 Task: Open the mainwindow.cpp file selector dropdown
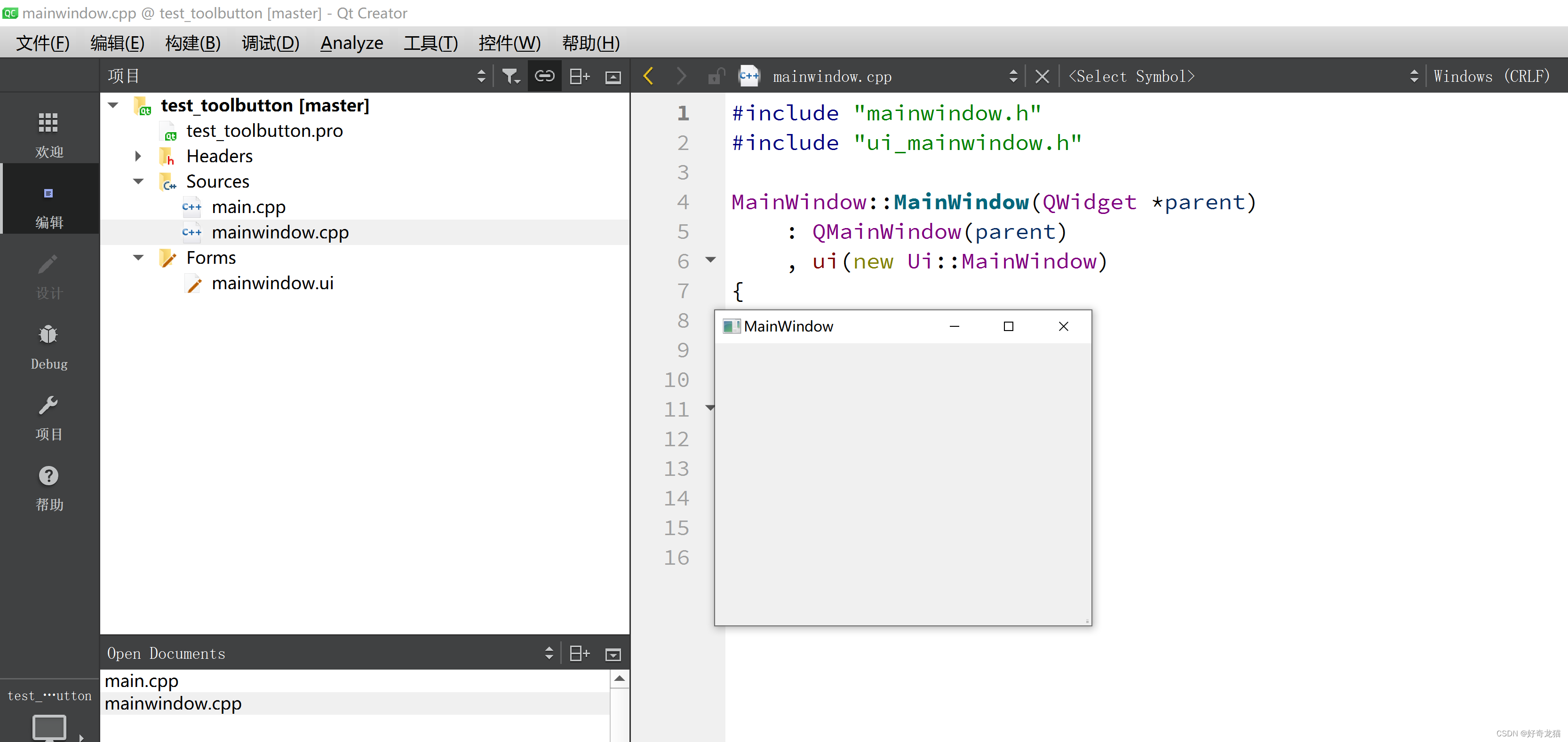[1013, 76]
